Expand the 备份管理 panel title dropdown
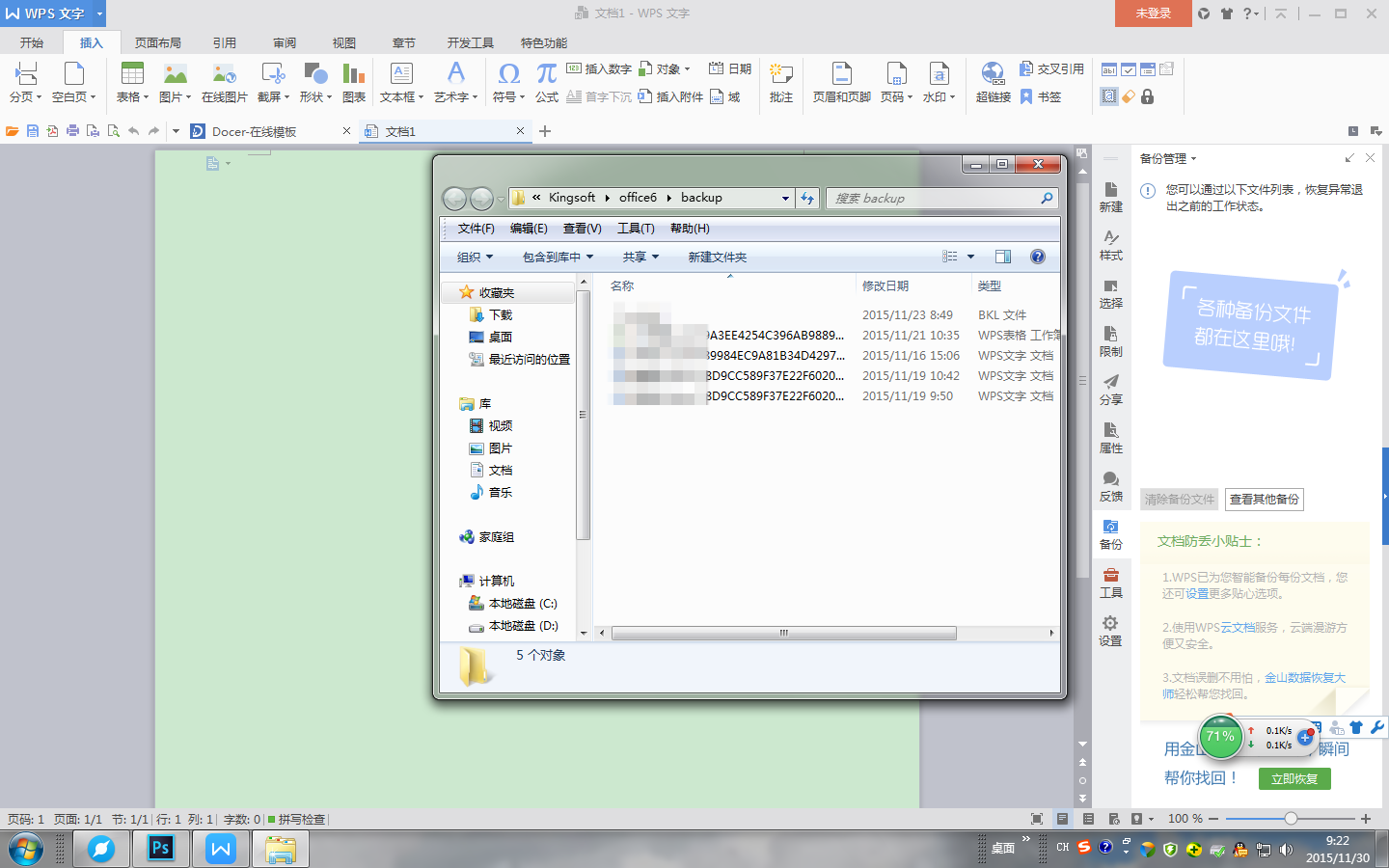This screenshot has width=1389, height=868. click(1194, 158)
